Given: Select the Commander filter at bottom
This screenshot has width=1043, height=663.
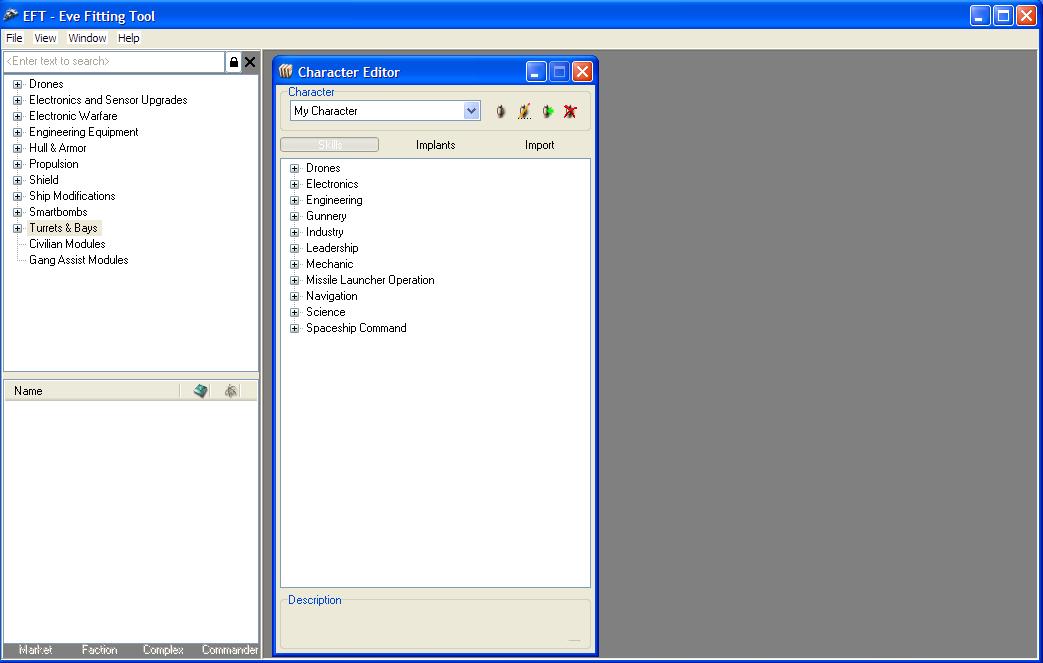Looking at the screenshot, I should pos(229,650).
